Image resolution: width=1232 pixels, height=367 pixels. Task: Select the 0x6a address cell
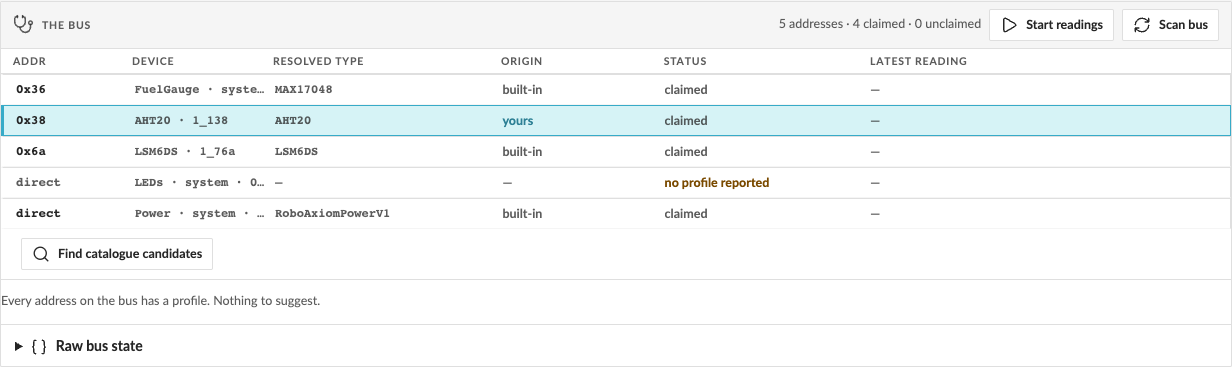[31, 152]
